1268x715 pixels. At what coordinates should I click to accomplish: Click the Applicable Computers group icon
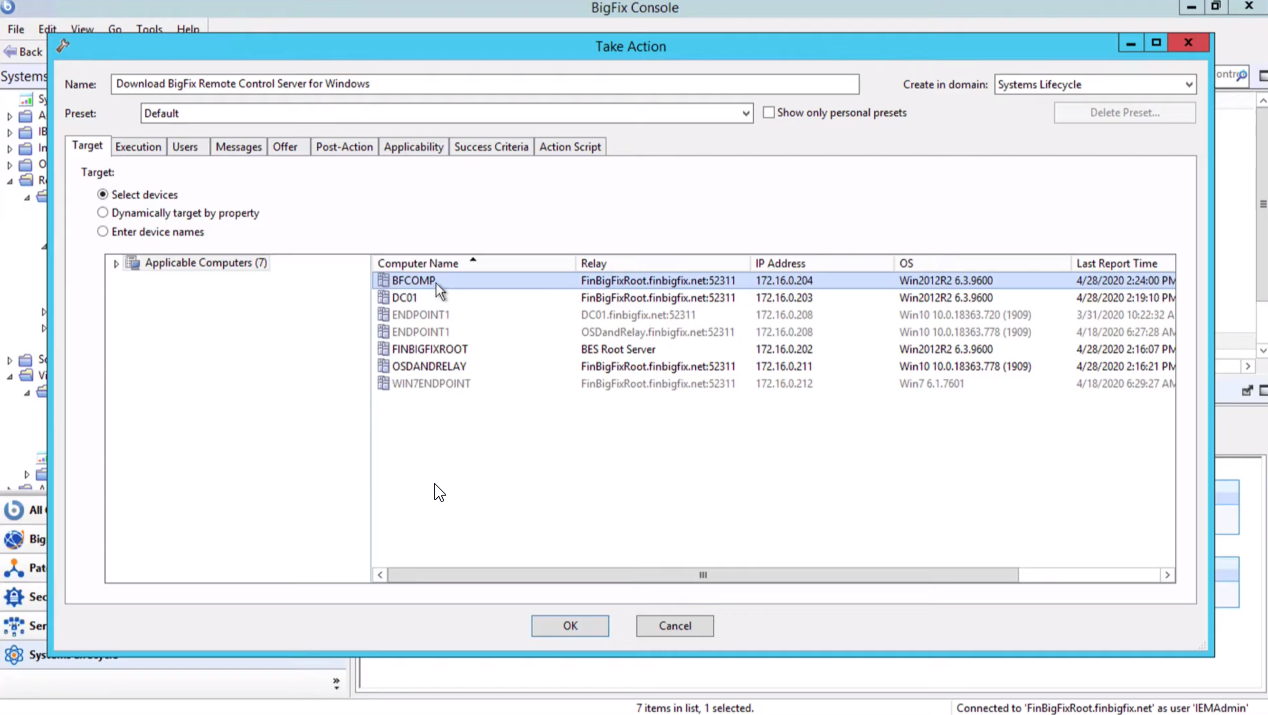click(133, 262)
